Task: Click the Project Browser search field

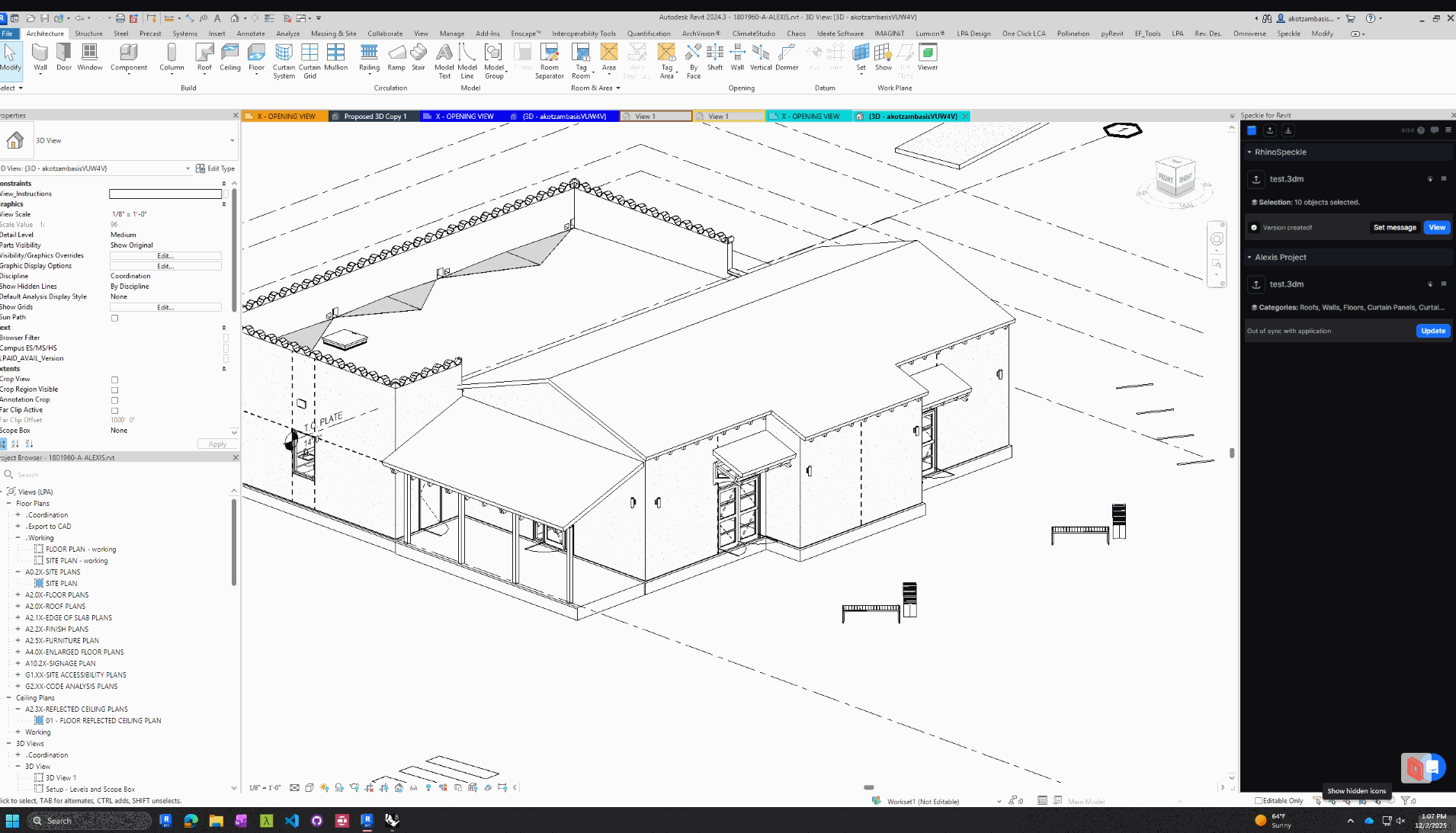Action: pyautogui.click(x=76, y=474)
